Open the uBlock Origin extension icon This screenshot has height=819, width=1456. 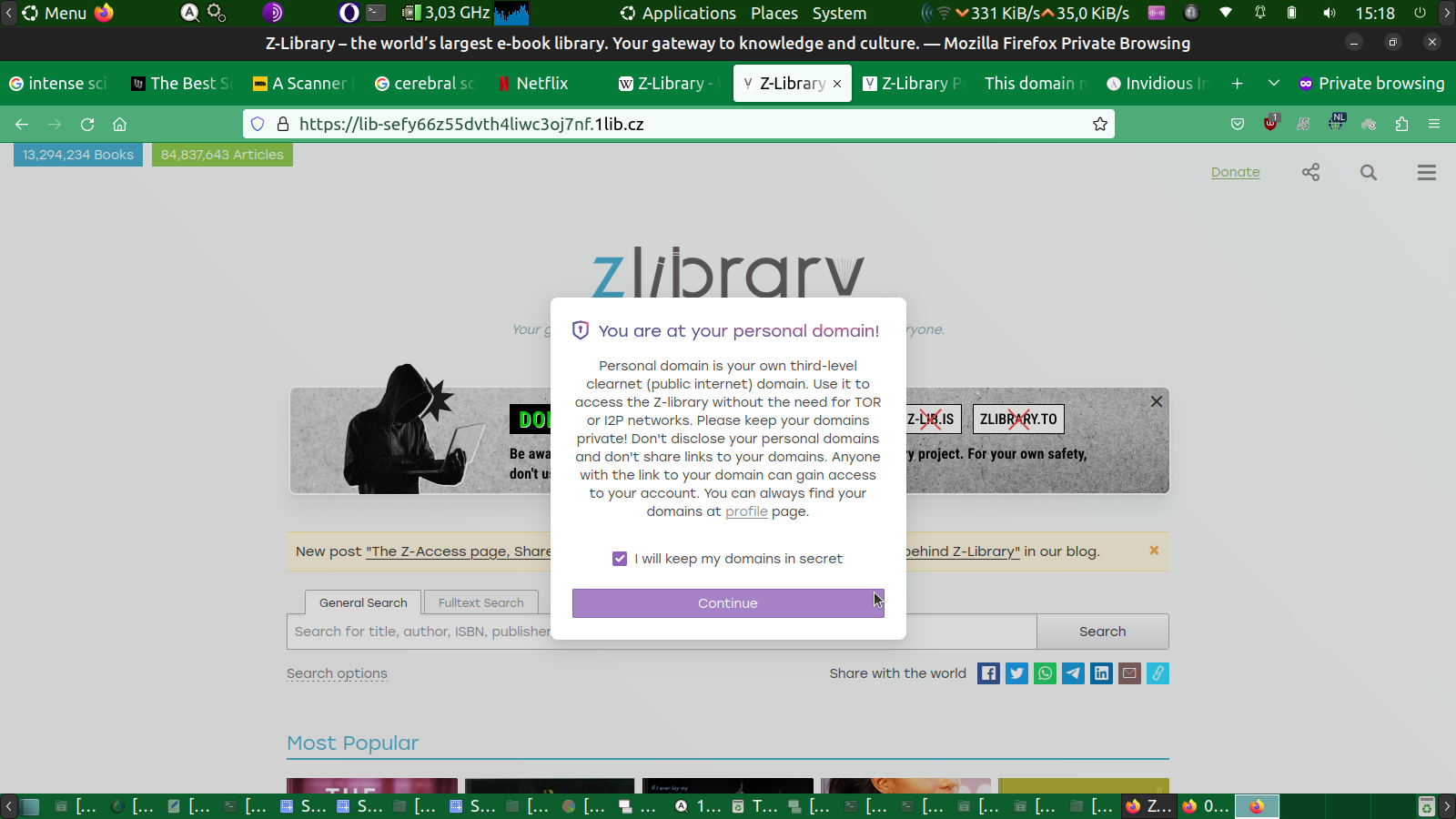tap(1270, 124)
